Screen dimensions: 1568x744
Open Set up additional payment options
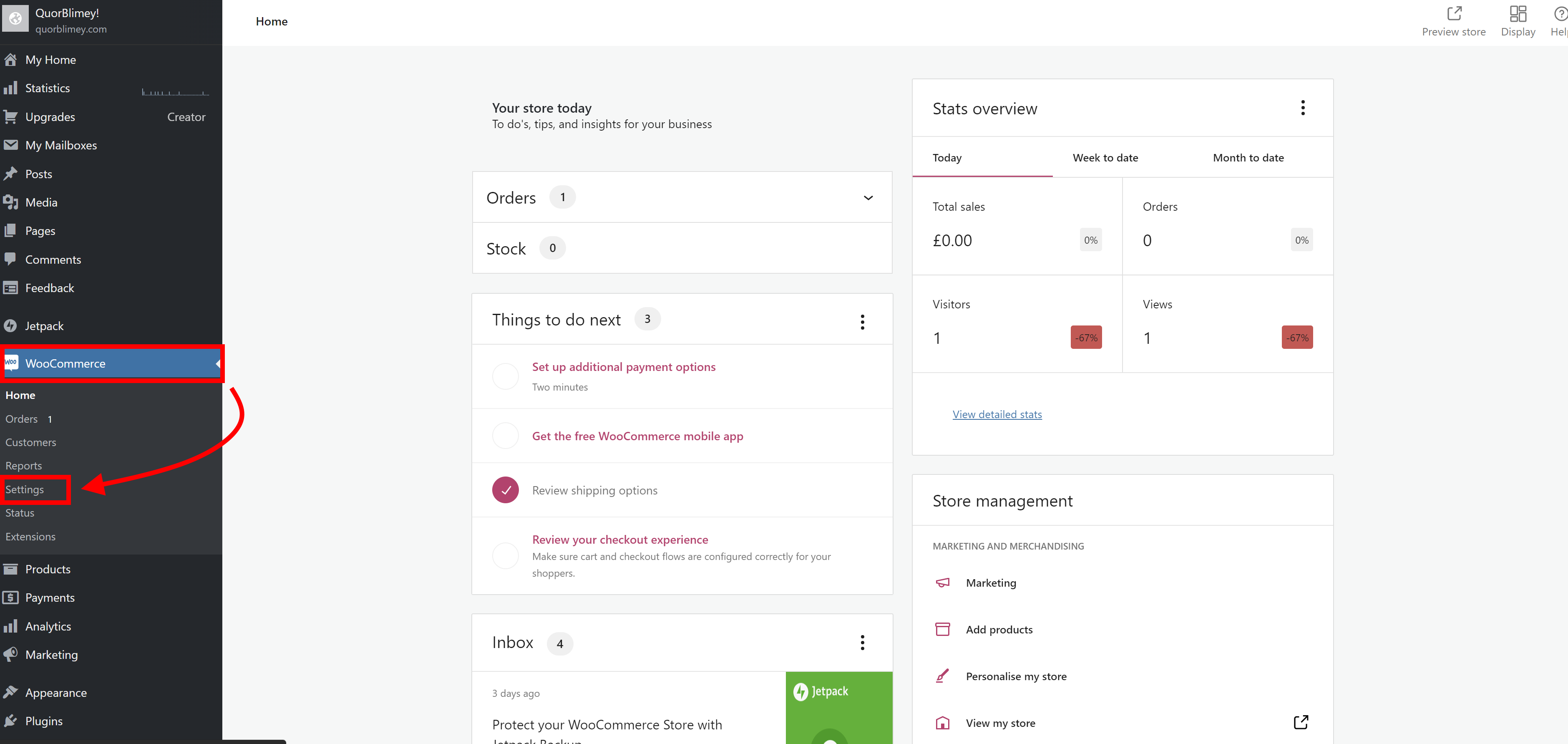623,366
